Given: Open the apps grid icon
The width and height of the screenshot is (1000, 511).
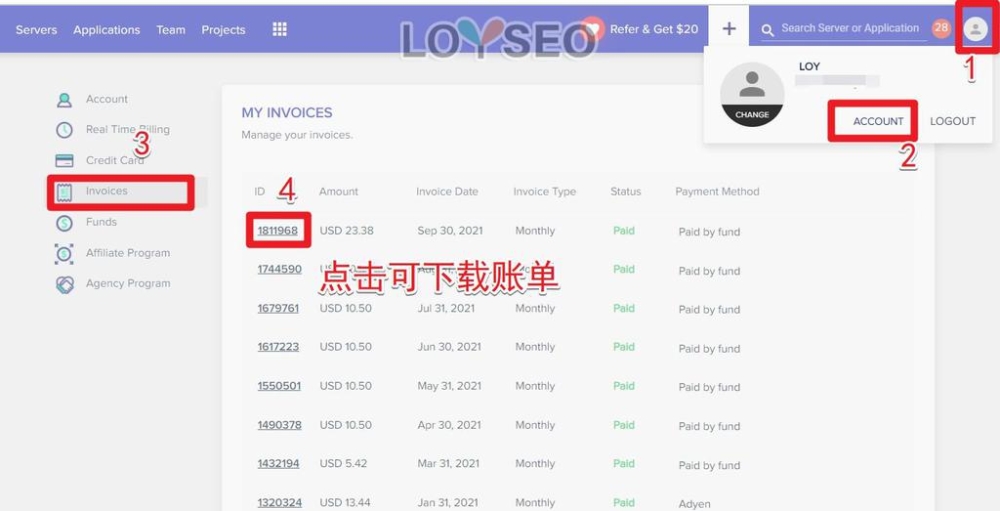Looking at the screenshot, I should pyautogui.click(x=279, y=29).
